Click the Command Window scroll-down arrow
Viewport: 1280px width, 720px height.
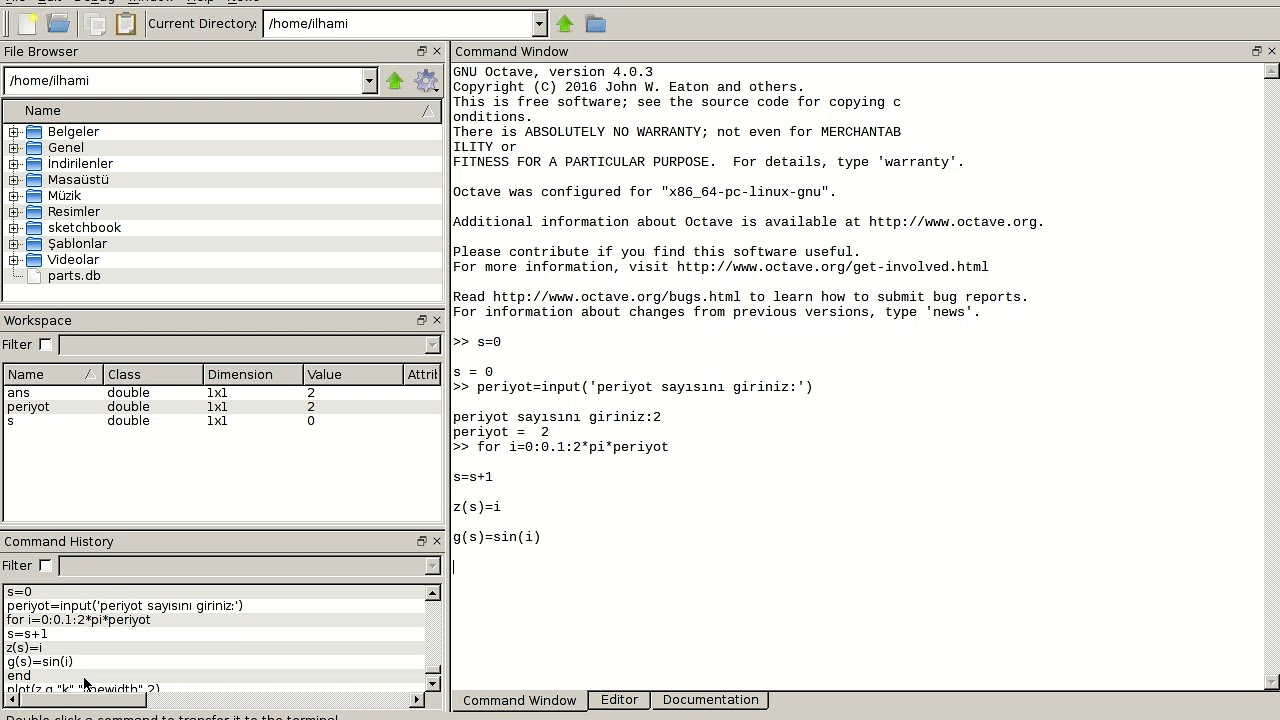(1272, 683)
